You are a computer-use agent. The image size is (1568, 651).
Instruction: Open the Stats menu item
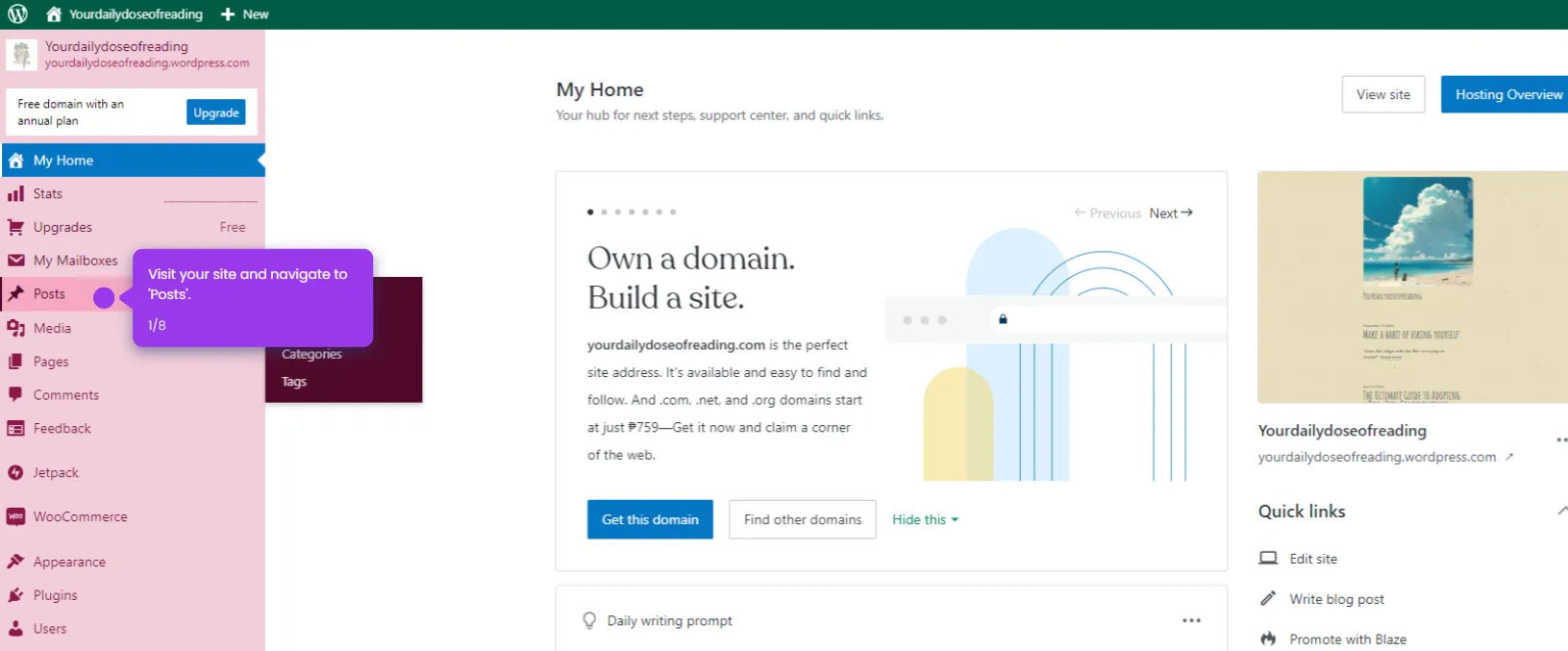click(133, 194)
